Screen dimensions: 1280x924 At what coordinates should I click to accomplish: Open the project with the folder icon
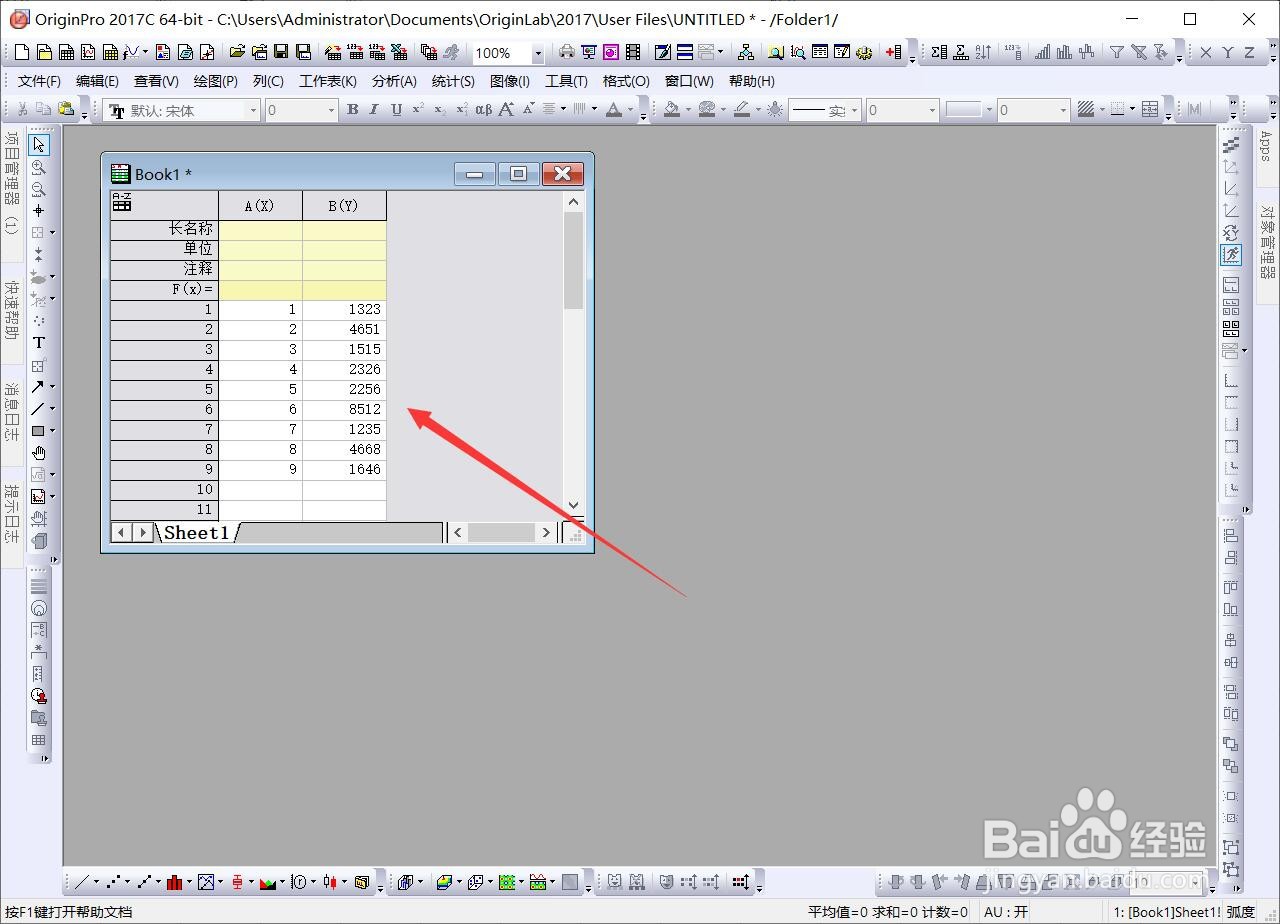(x=237, y=52)
